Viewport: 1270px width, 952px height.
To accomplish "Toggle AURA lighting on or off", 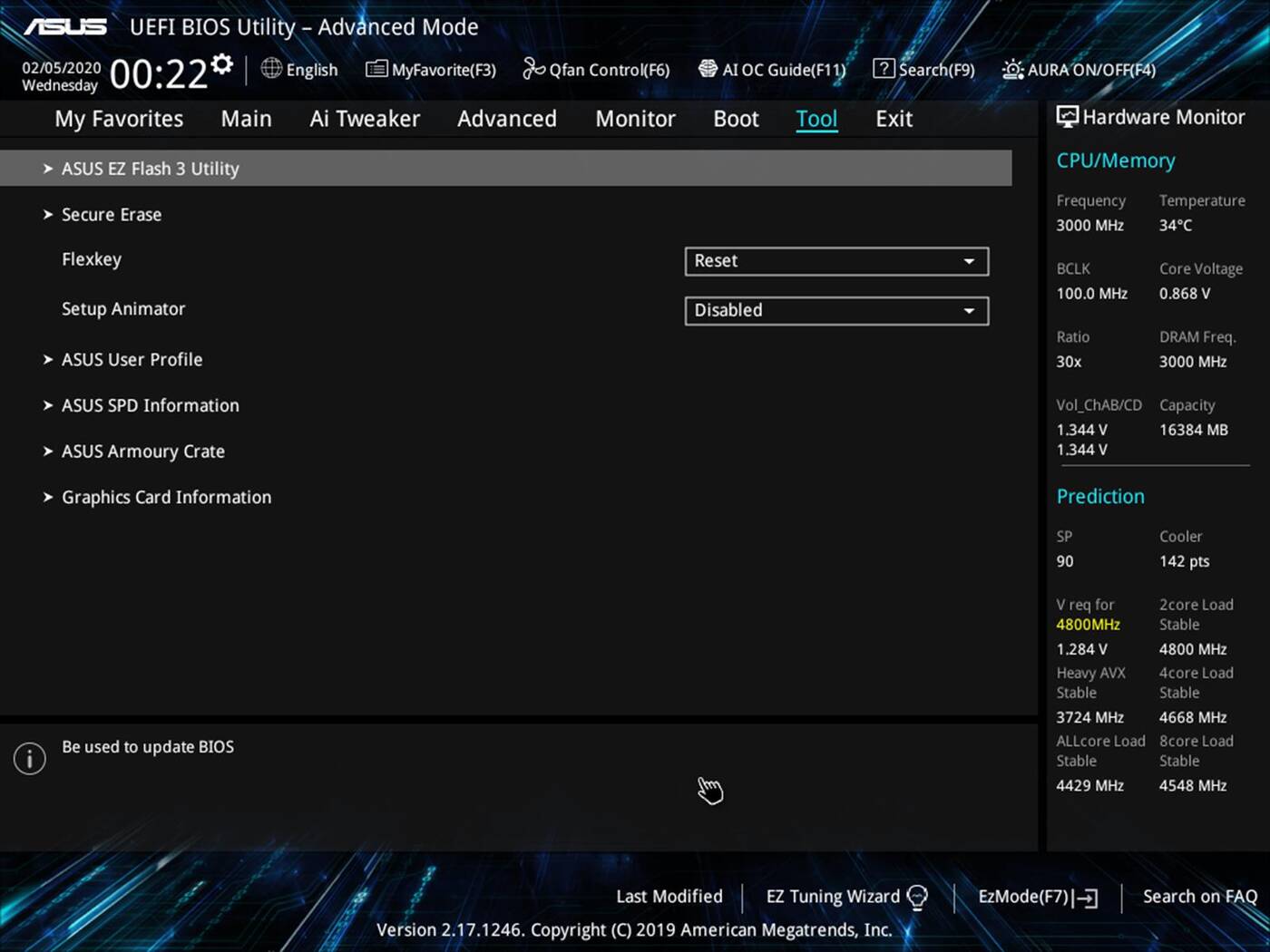I will [1078, 69].
